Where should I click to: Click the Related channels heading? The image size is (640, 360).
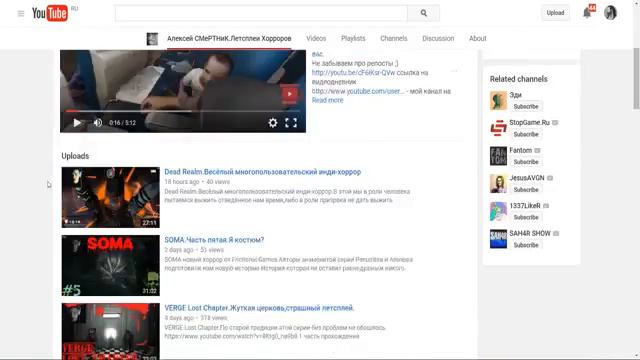pyautogui.click(x=518, y=79)
